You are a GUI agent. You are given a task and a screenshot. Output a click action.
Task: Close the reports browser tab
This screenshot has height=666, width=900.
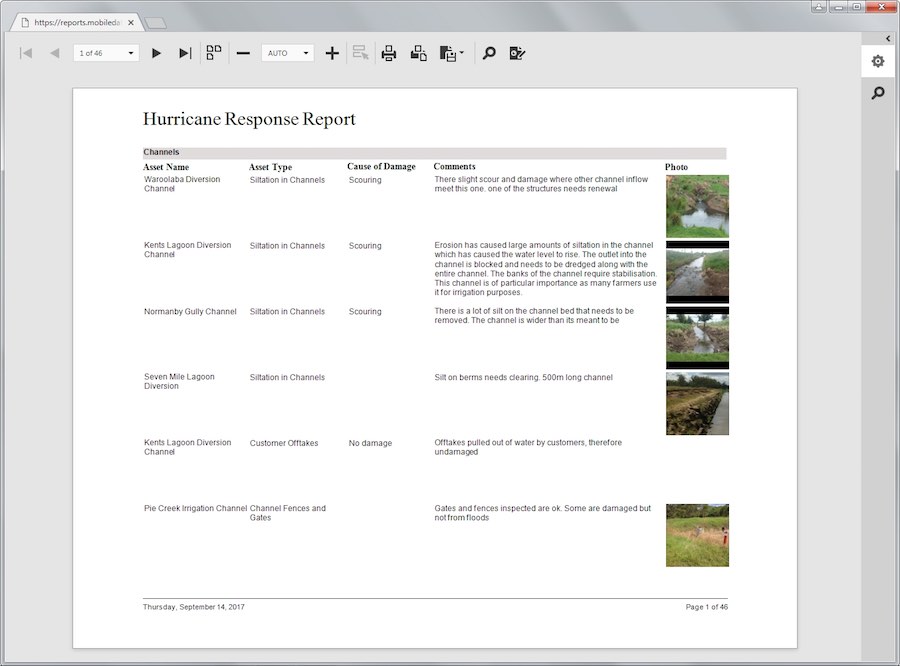coord(131,22)
